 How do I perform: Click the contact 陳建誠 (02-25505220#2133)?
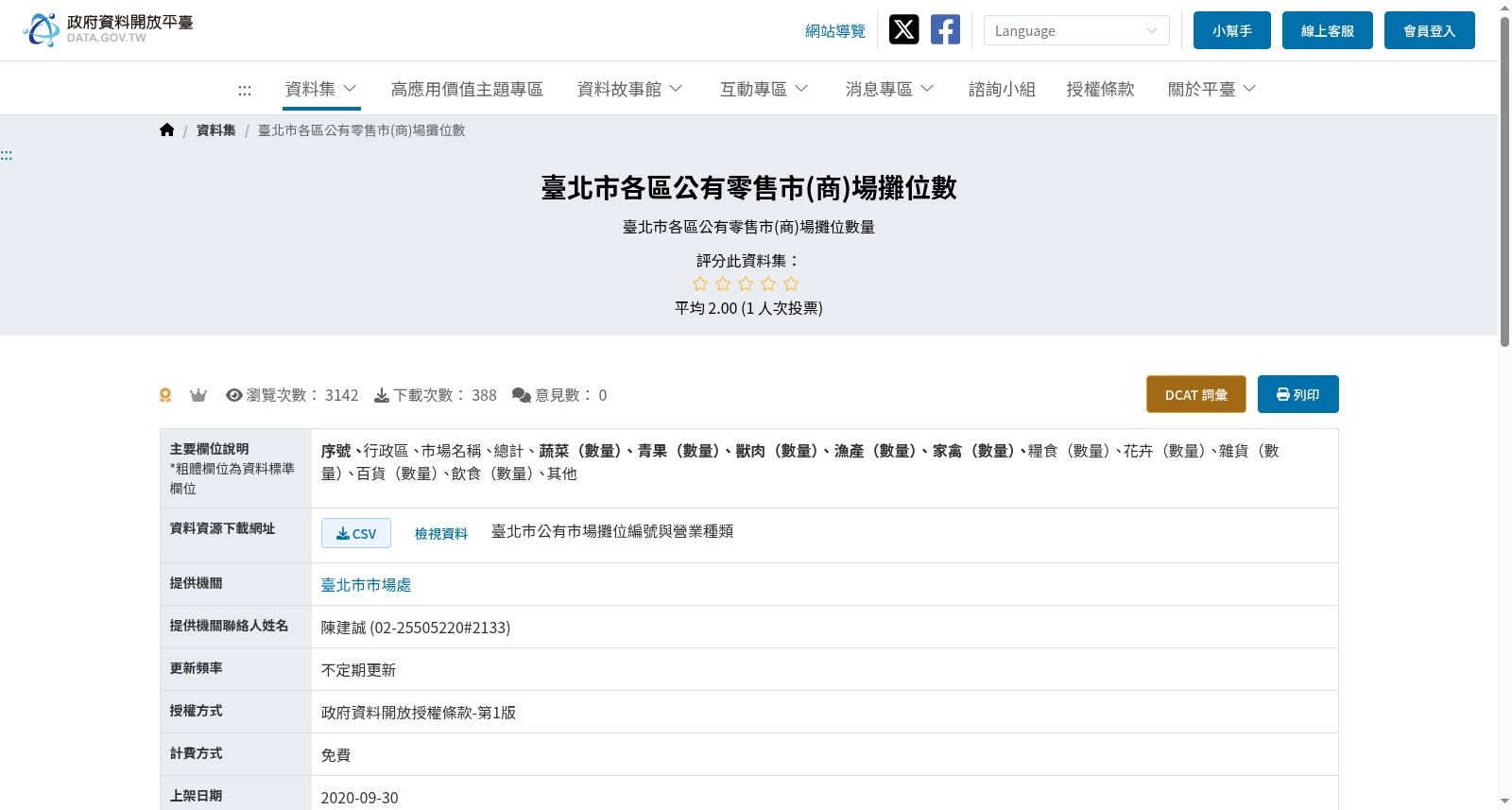pyautogui.click(x=416, y=628)
